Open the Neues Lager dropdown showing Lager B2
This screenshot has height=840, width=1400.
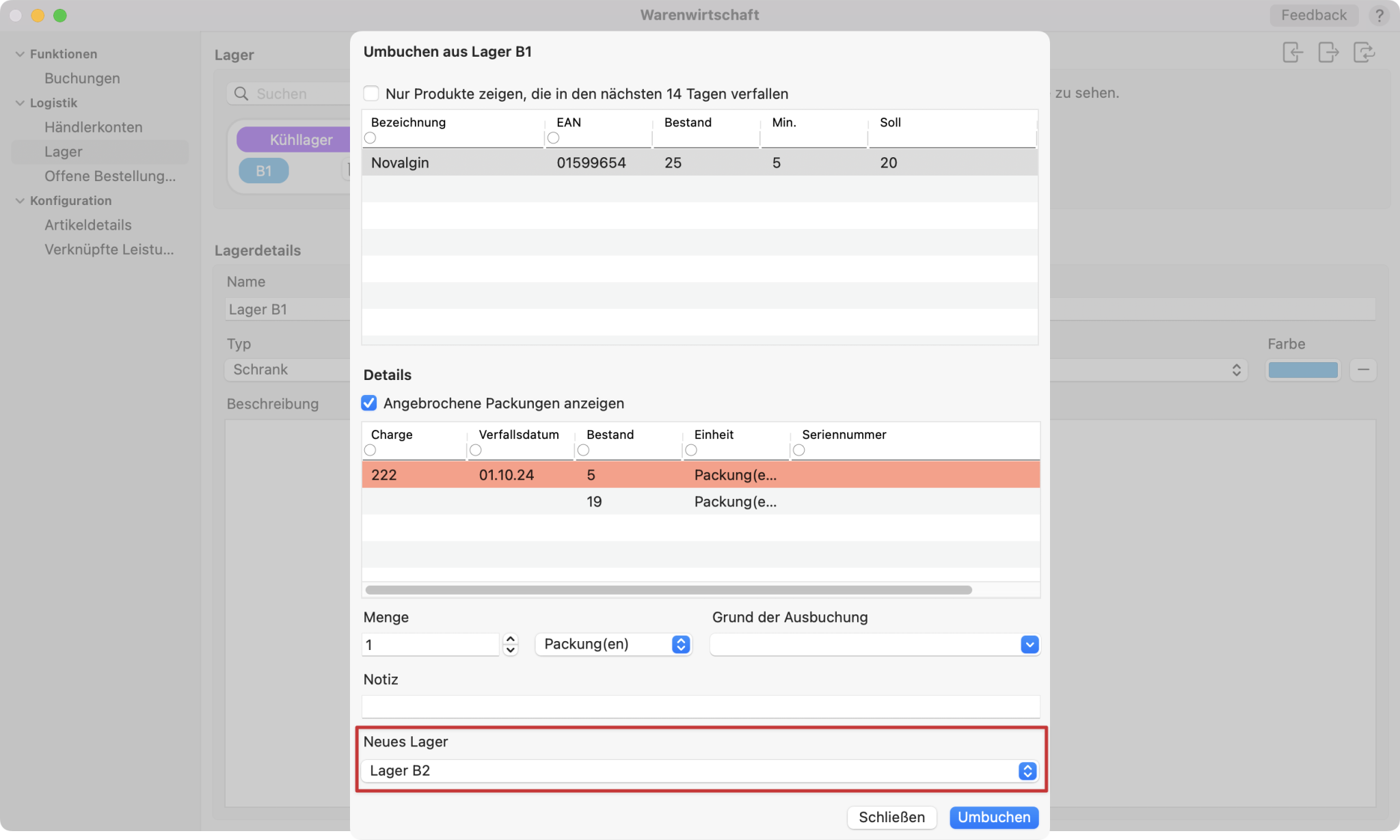click(x=699, y=771)
